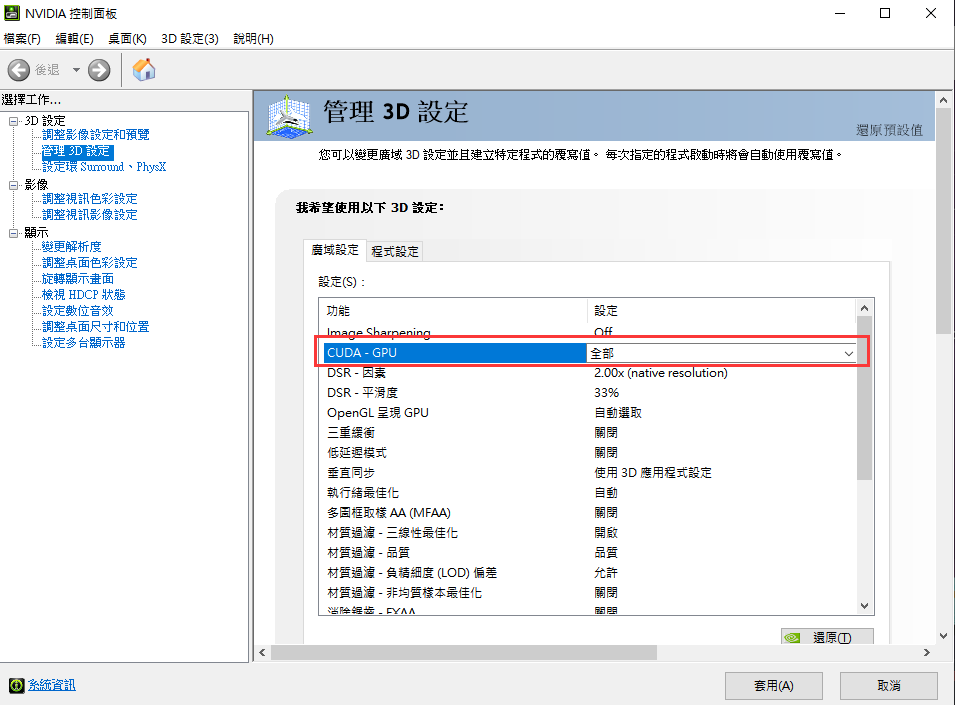
Task: Select the 執行緒最佳化 row
Action: (x=588, y=493)
